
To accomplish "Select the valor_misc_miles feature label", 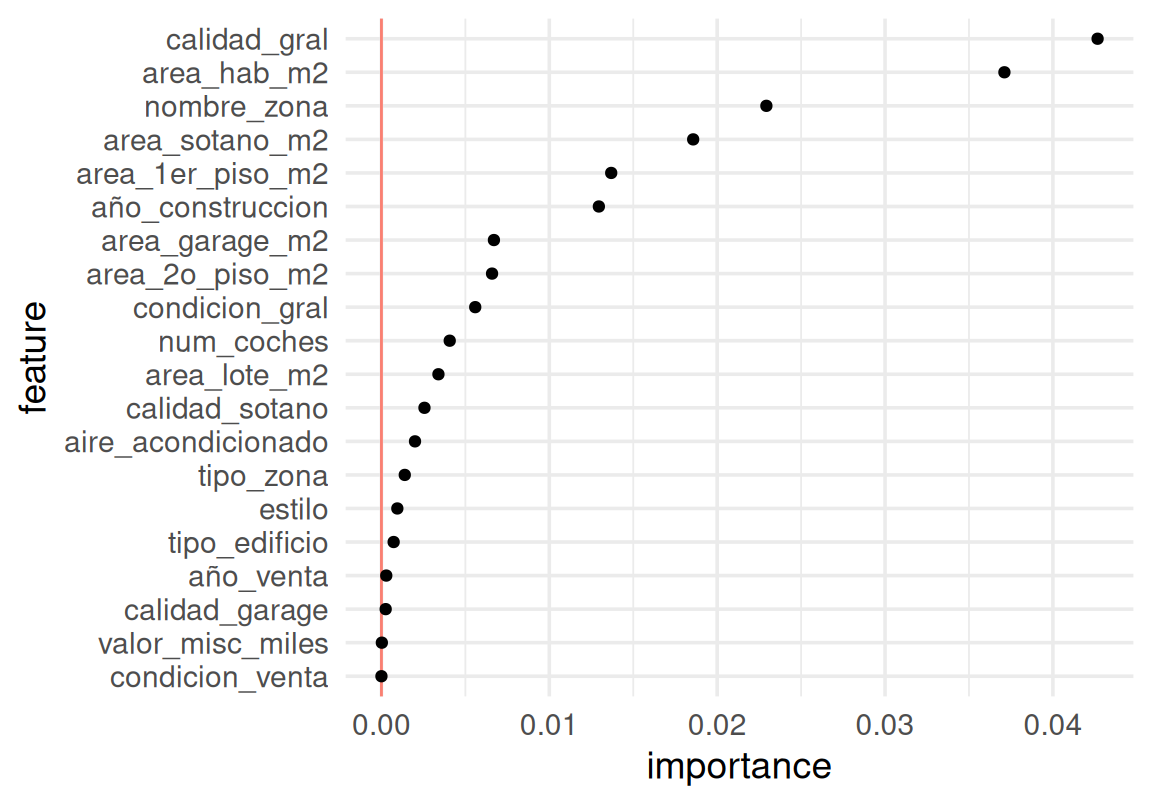I will point(213,643).
